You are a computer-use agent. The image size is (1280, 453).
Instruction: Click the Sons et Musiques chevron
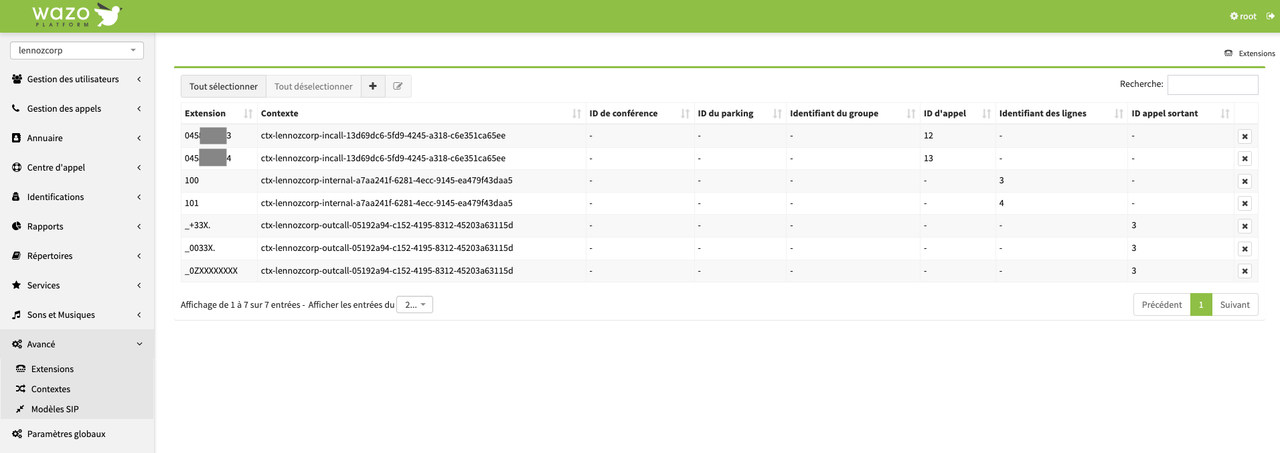coord(139,315)
